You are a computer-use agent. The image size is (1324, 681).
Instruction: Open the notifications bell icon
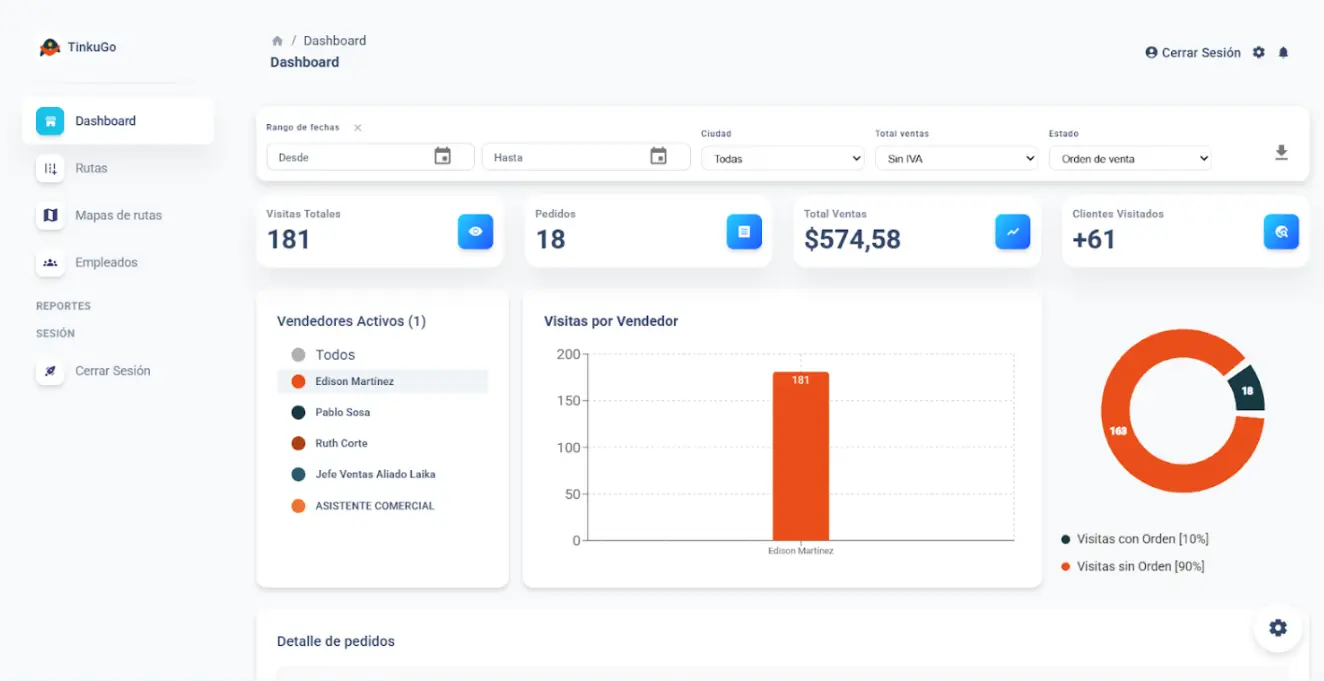click(1284, 52)
